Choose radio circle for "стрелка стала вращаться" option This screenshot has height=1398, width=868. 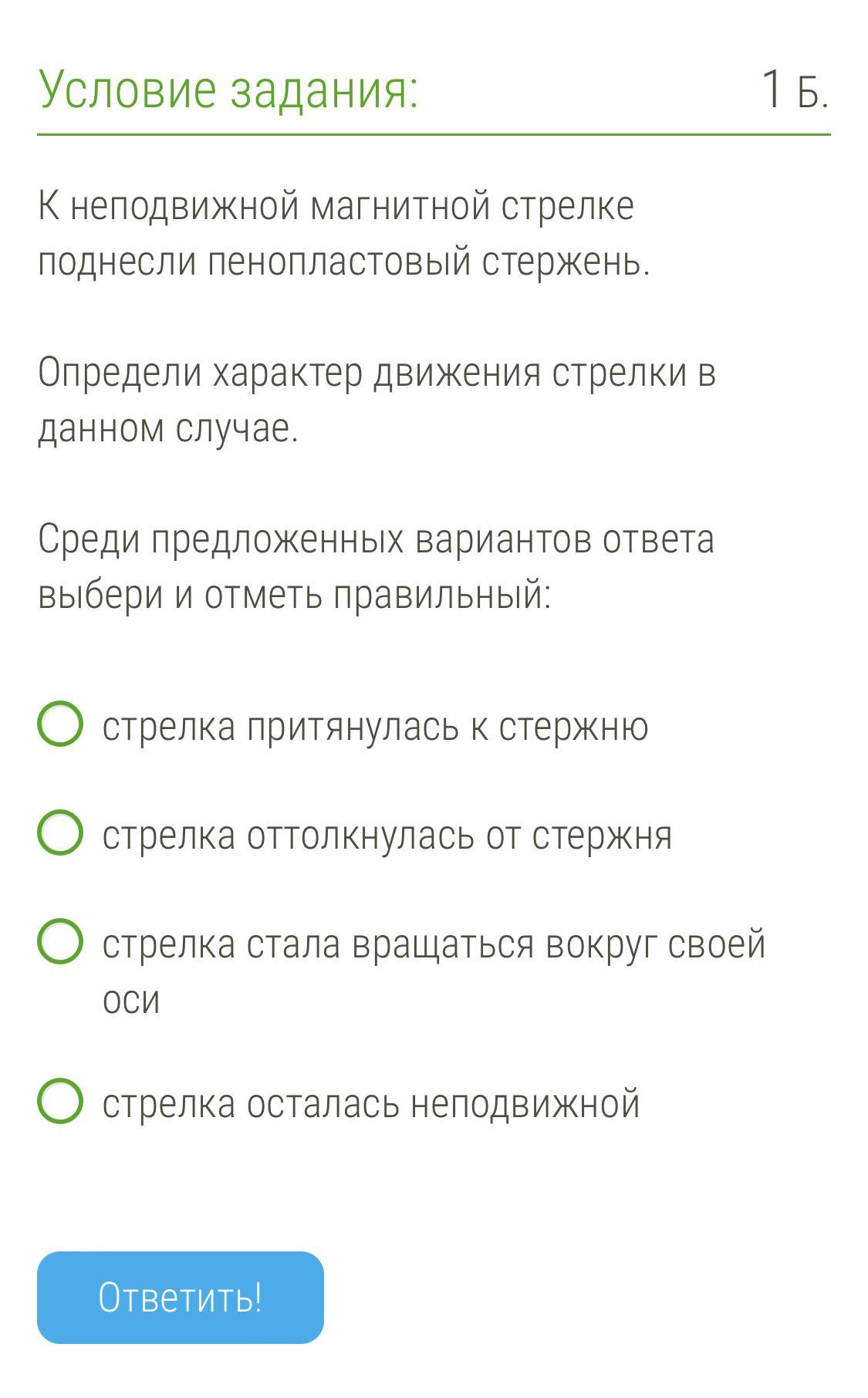pos(60,942)
